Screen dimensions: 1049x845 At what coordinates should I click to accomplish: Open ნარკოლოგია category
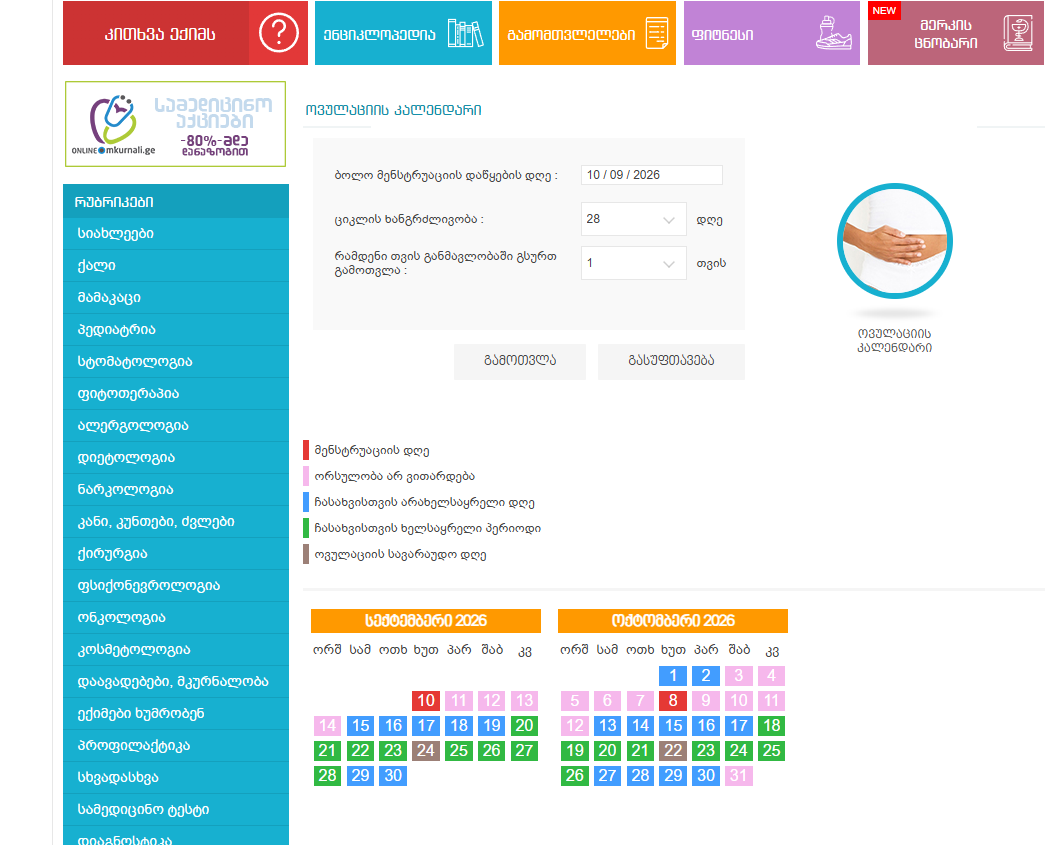pyautogui.click(x=176, y=490)
